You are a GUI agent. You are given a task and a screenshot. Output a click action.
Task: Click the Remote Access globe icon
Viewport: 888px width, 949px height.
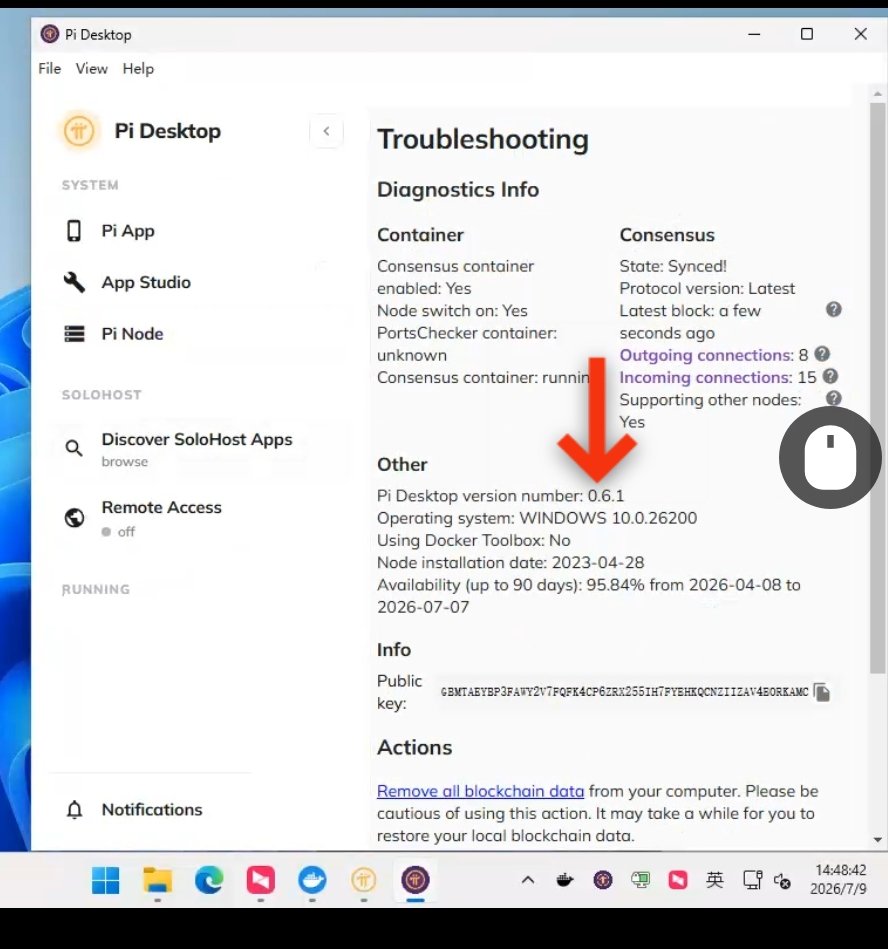(74, 517)
